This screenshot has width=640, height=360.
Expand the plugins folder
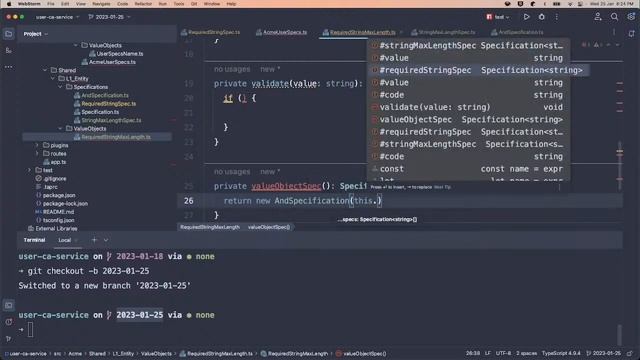tap(37, 145)
